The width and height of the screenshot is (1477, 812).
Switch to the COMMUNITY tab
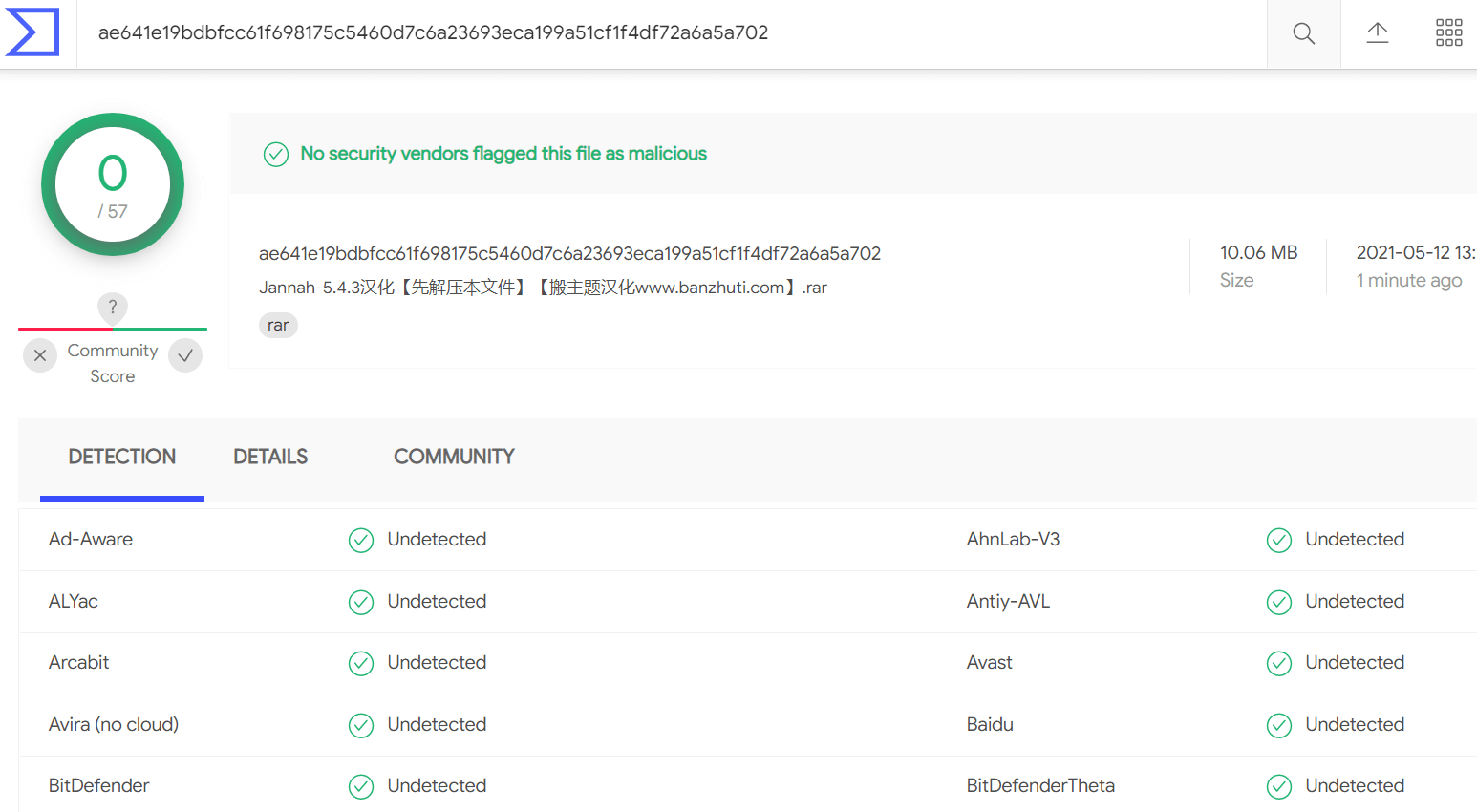pos(454,457)
